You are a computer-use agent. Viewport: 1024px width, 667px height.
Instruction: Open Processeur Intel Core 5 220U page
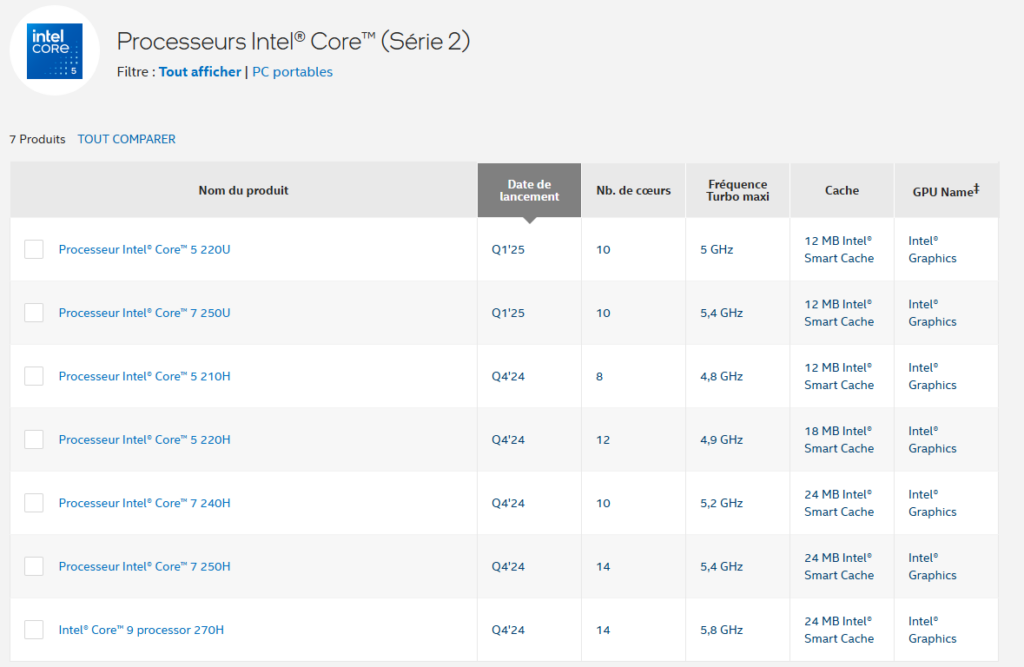point(144,250)
